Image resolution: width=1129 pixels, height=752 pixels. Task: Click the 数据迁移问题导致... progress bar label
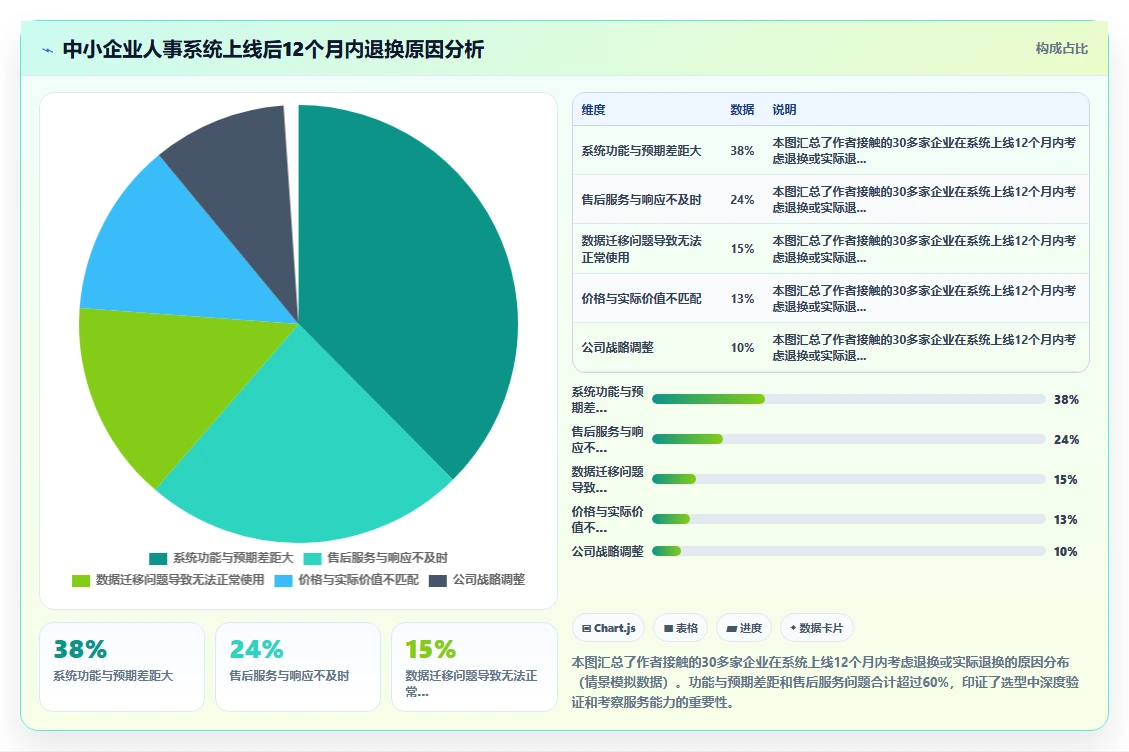pyautogui.click(x=608, y=479)
